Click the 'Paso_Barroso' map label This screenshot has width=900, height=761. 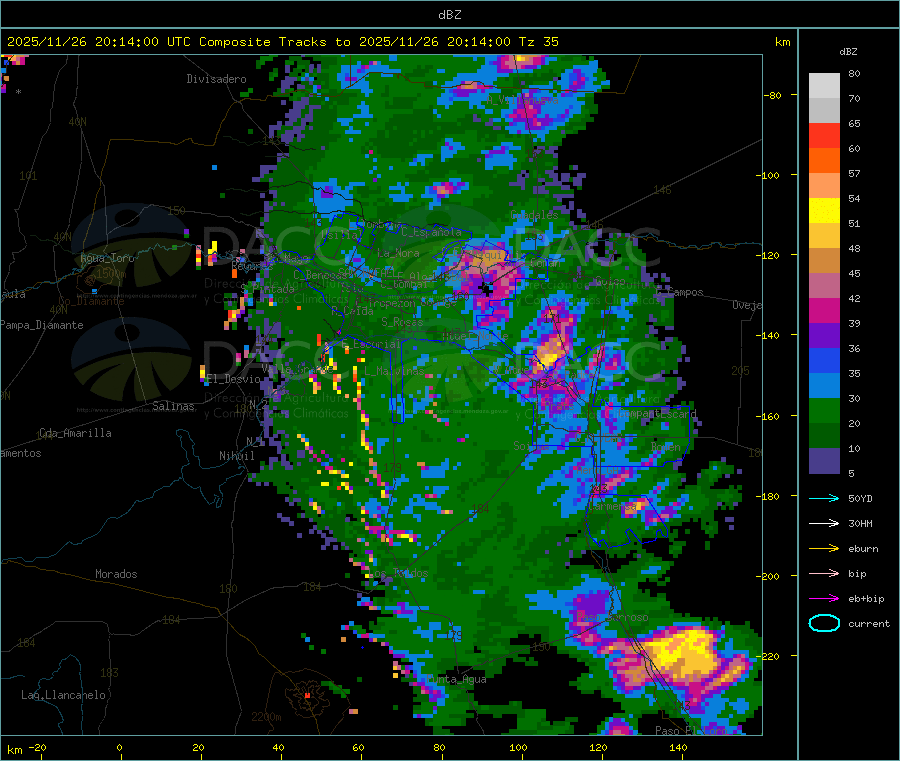coord(612,618)
